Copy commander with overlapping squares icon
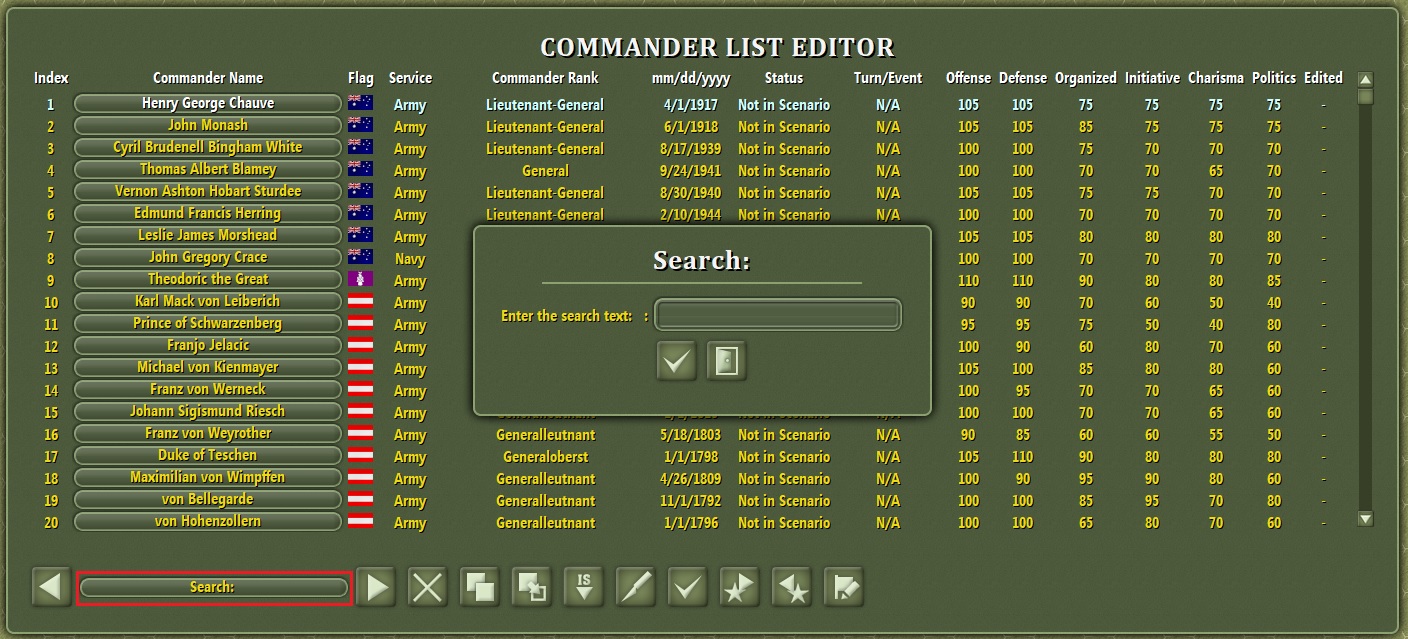The height and width of the screenshot is (639, 1408). click(480, 587)
